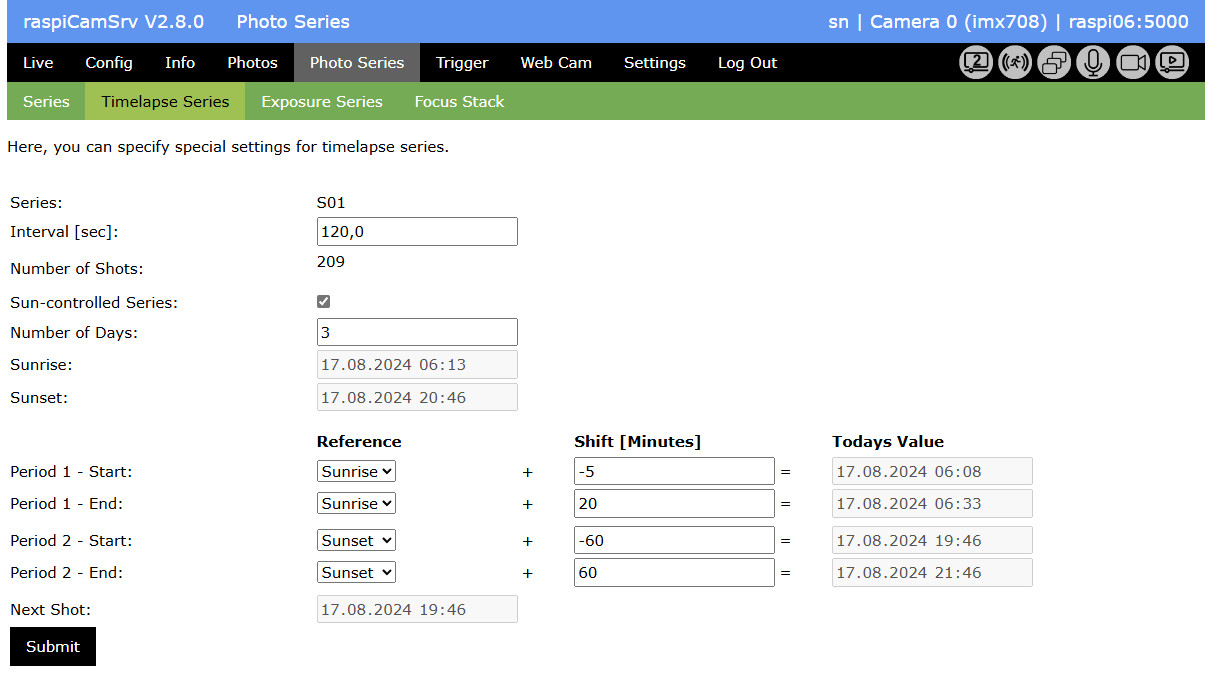1210x689 pixels.
Task: Click into the Interval [sec] field
Action: [417, 232]
